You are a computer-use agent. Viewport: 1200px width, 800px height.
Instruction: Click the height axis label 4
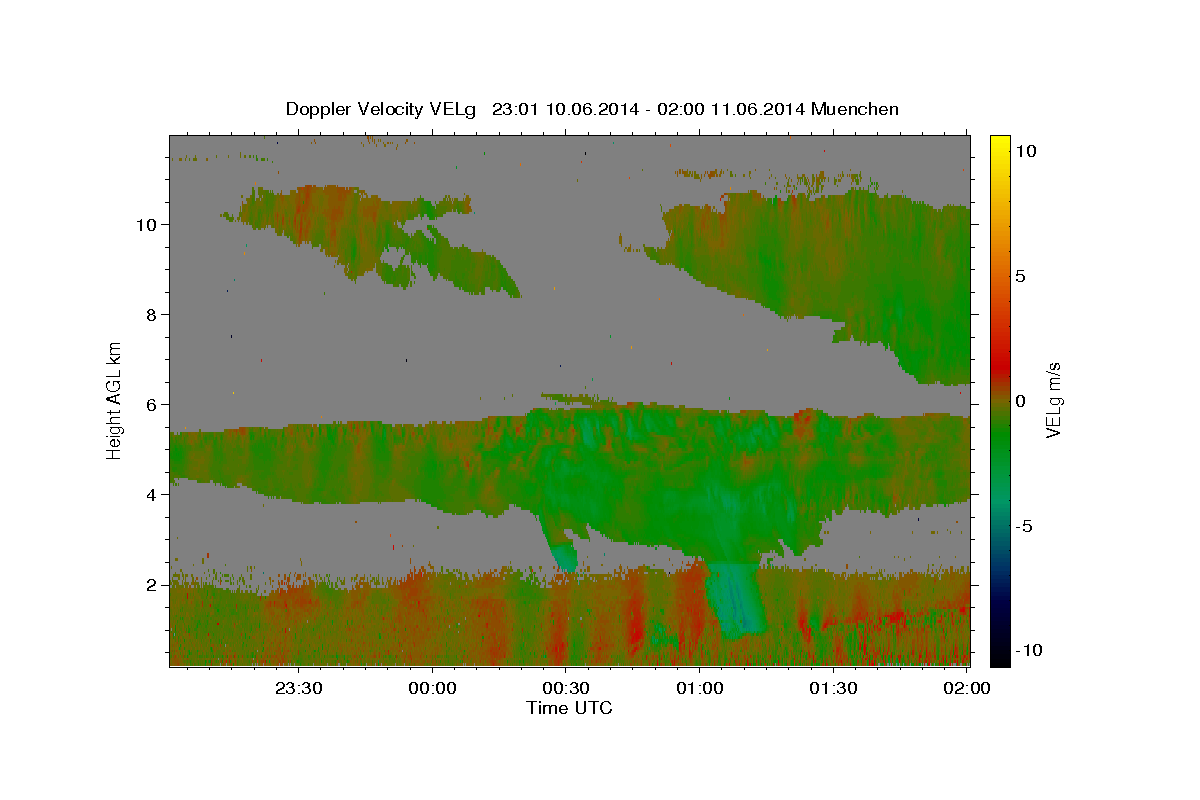[x=151, y=494]
